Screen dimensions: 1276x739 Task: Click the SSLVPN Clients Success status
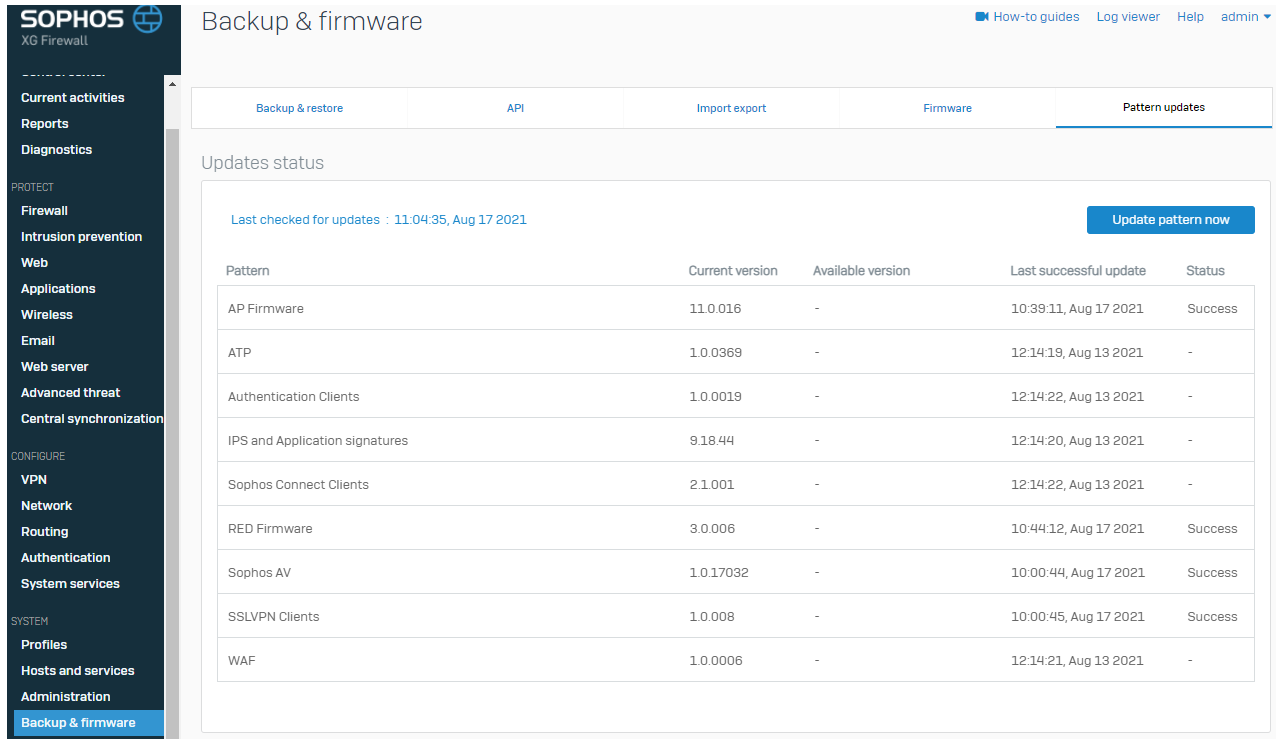pos(1212,617)
